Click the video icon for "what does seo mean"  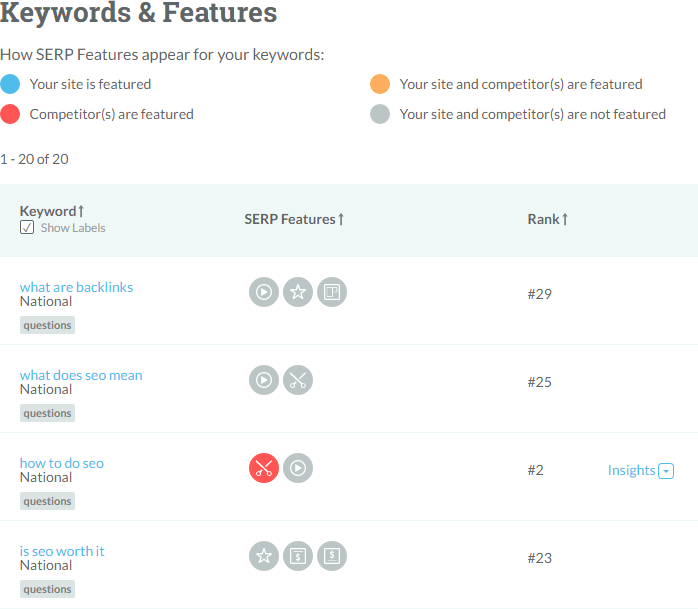(x=264, y=380)
